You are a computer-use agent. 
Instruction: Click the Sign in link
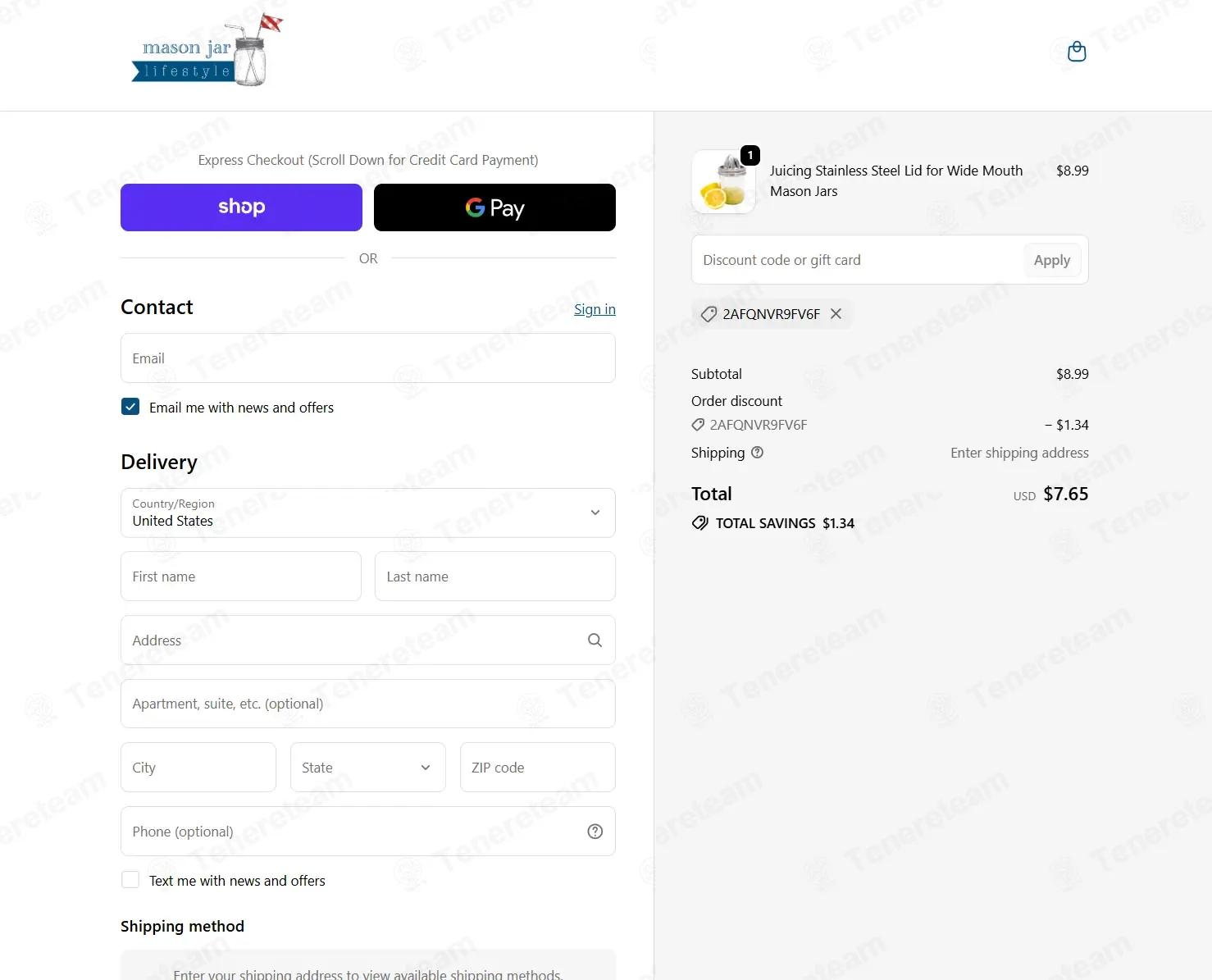[x=595, y=309]
